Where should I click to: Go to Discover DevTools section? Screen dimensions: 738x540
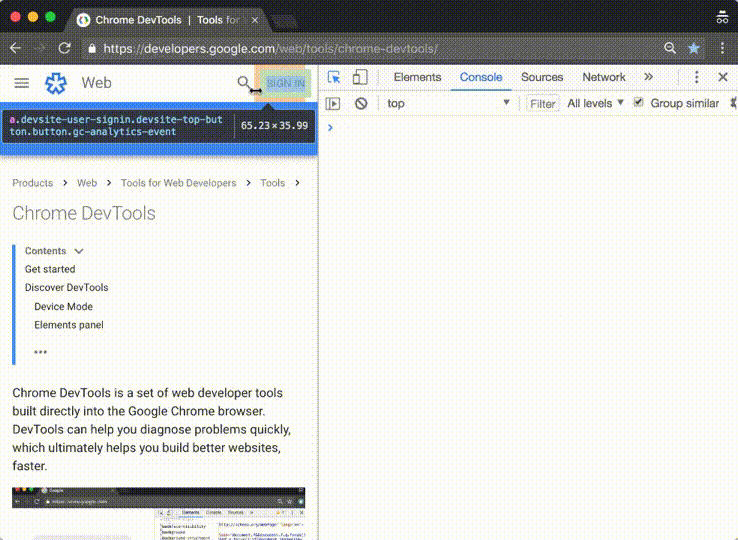tap(66, 288)
